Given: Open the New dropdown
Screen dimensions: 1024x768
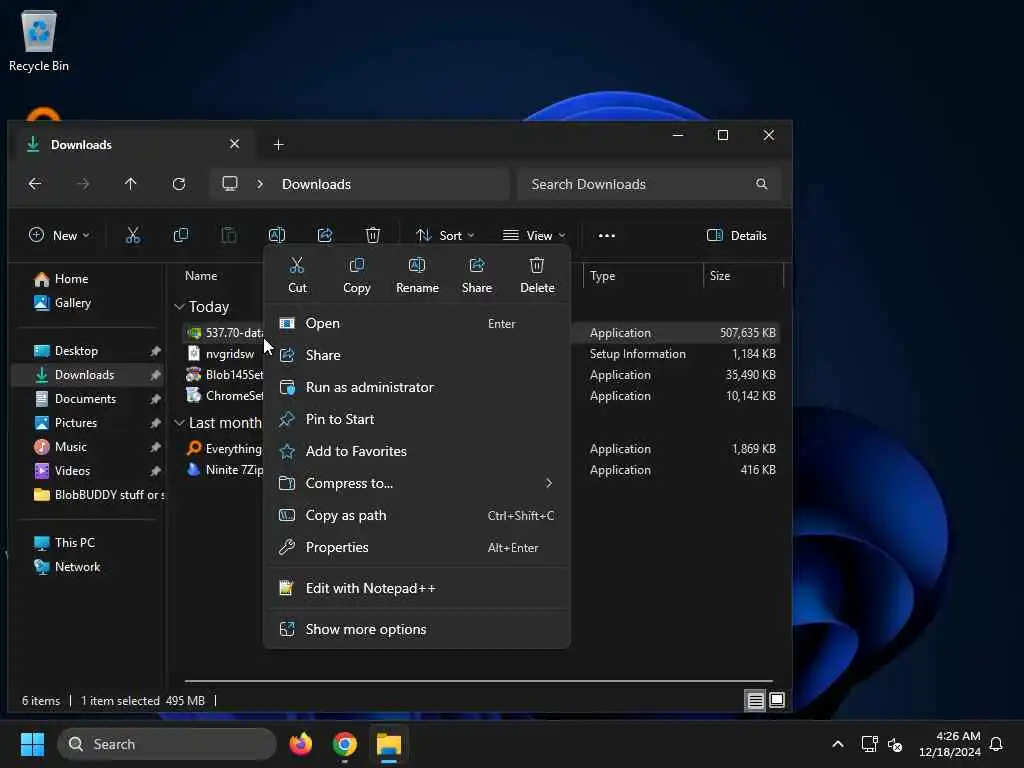Looking at the screenshot, I should pos(59,236).
